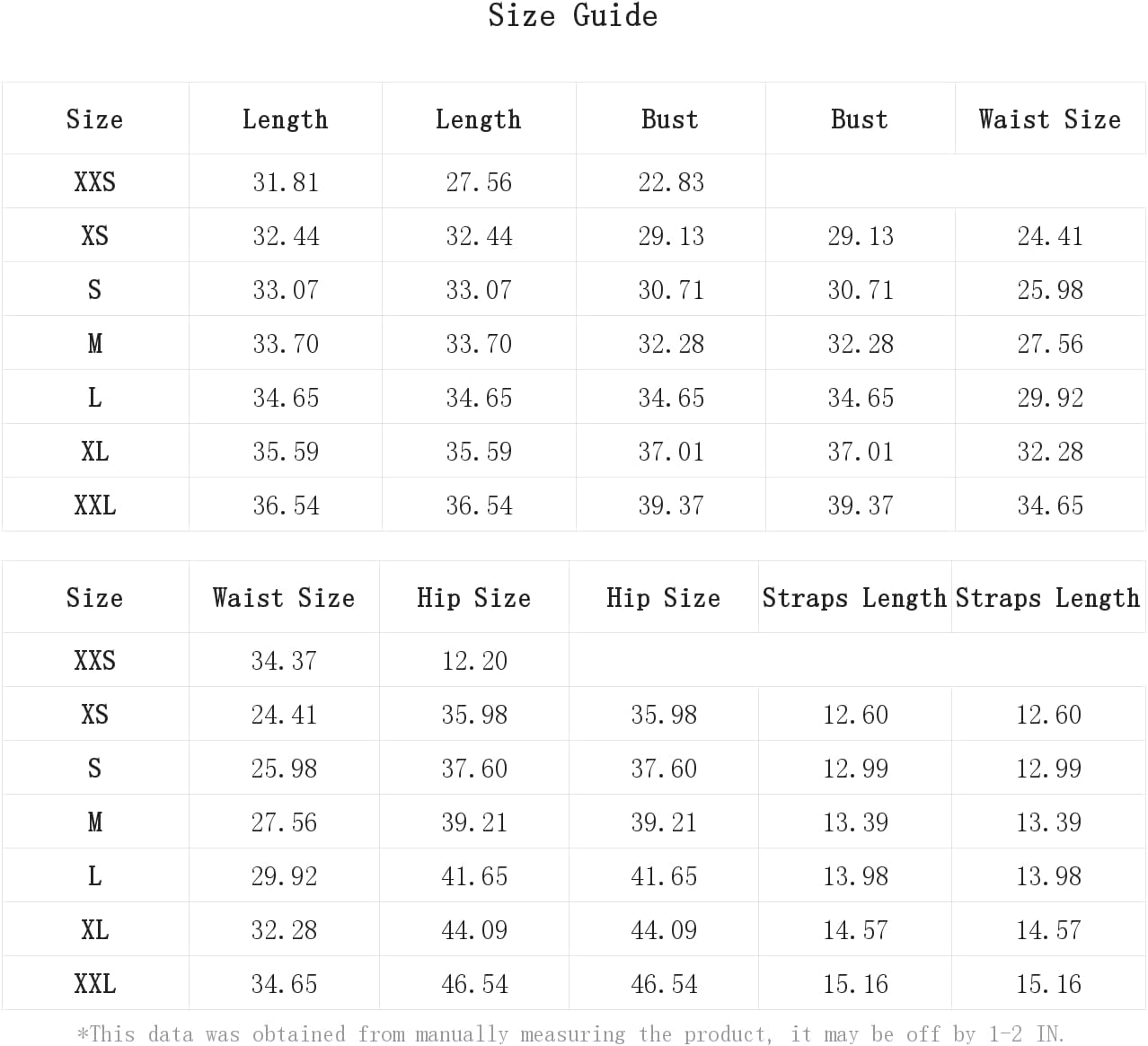Click the last Straps Length column header
This screenshot has width=1148, height=1046.
coord(1047,598)
